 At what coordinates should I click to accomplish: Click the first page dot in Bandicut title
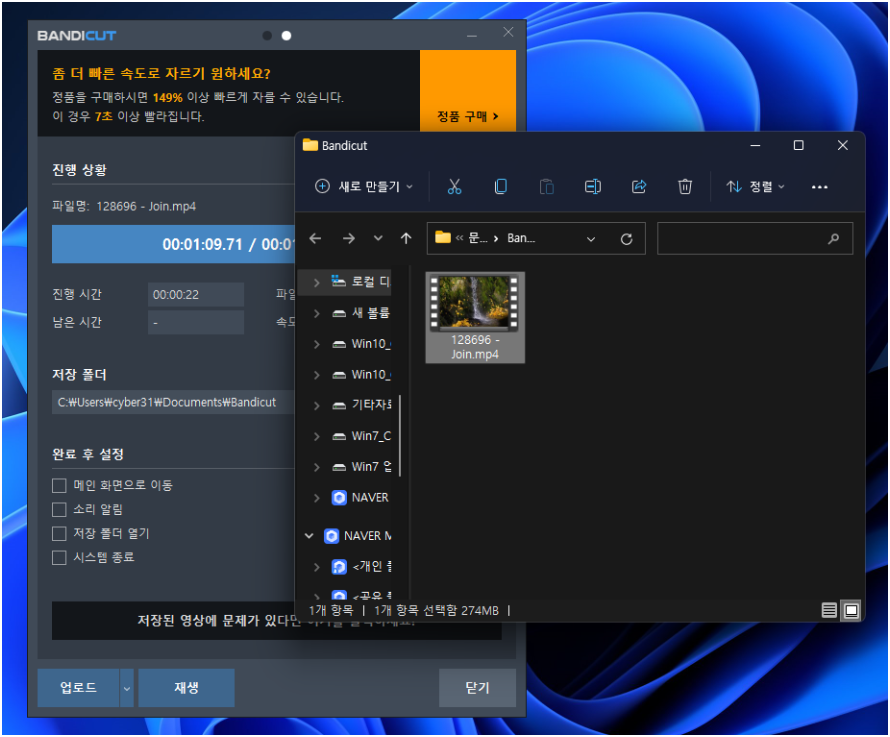[267, 35]
